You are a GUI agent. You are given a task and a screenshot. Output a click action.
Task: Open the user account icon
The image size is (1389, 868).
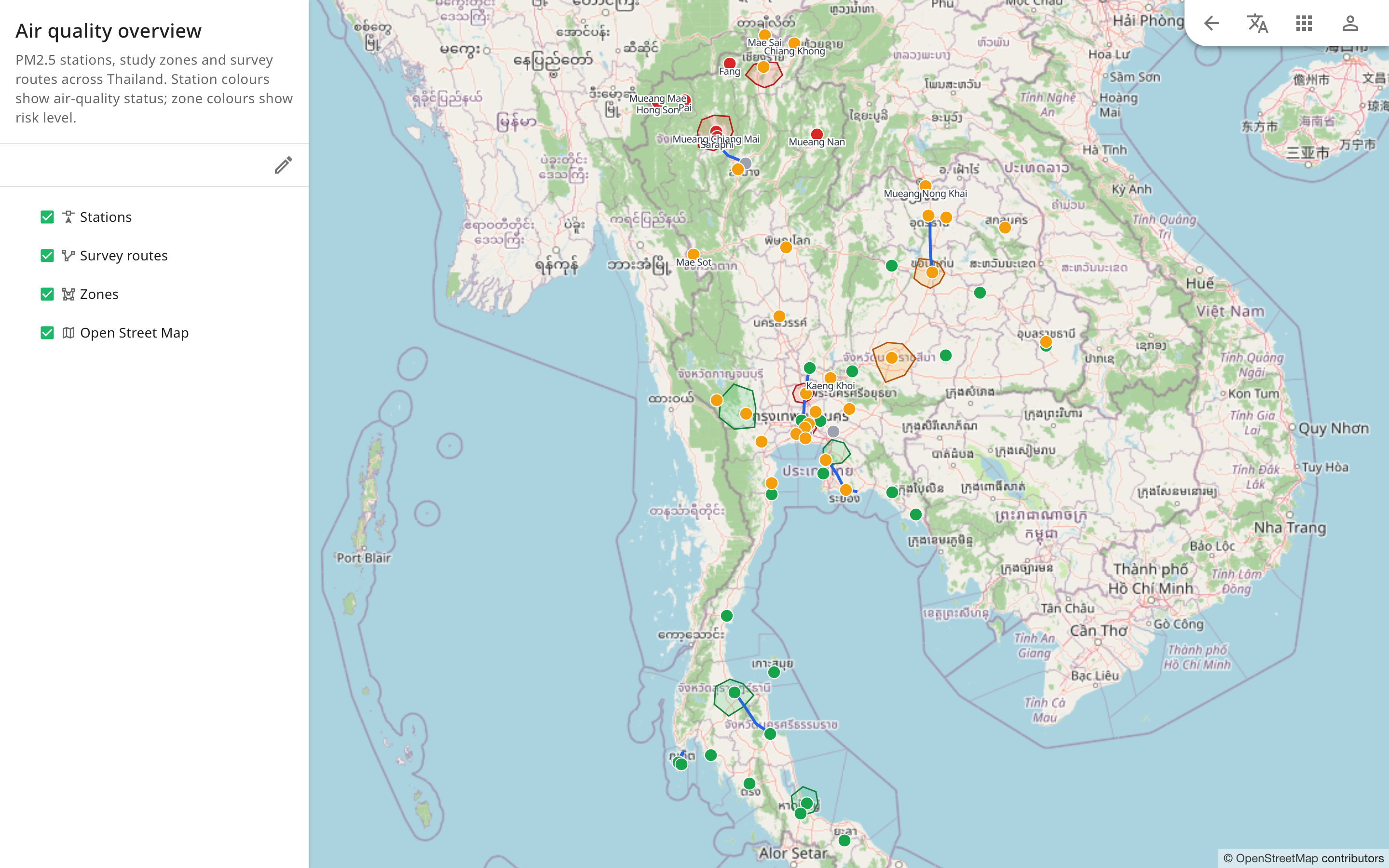coord(1350,24)
